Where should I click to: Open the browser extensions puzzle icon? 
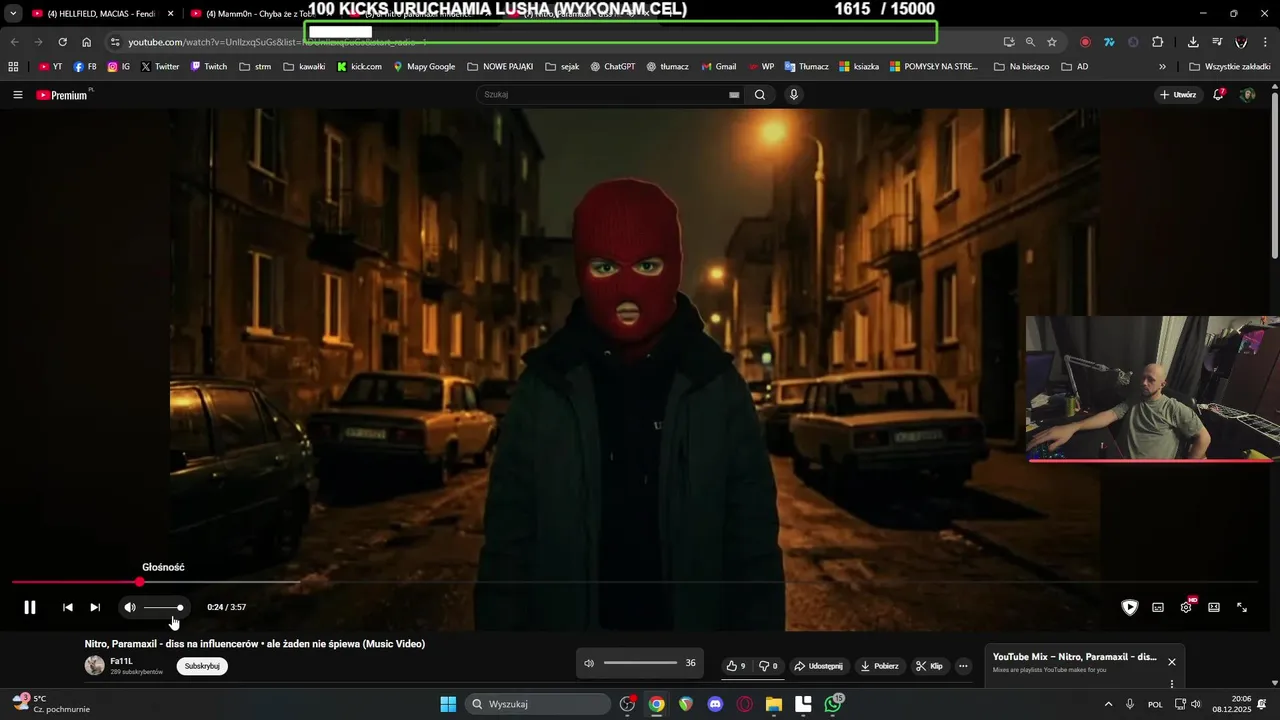[x=1158, y=42]
